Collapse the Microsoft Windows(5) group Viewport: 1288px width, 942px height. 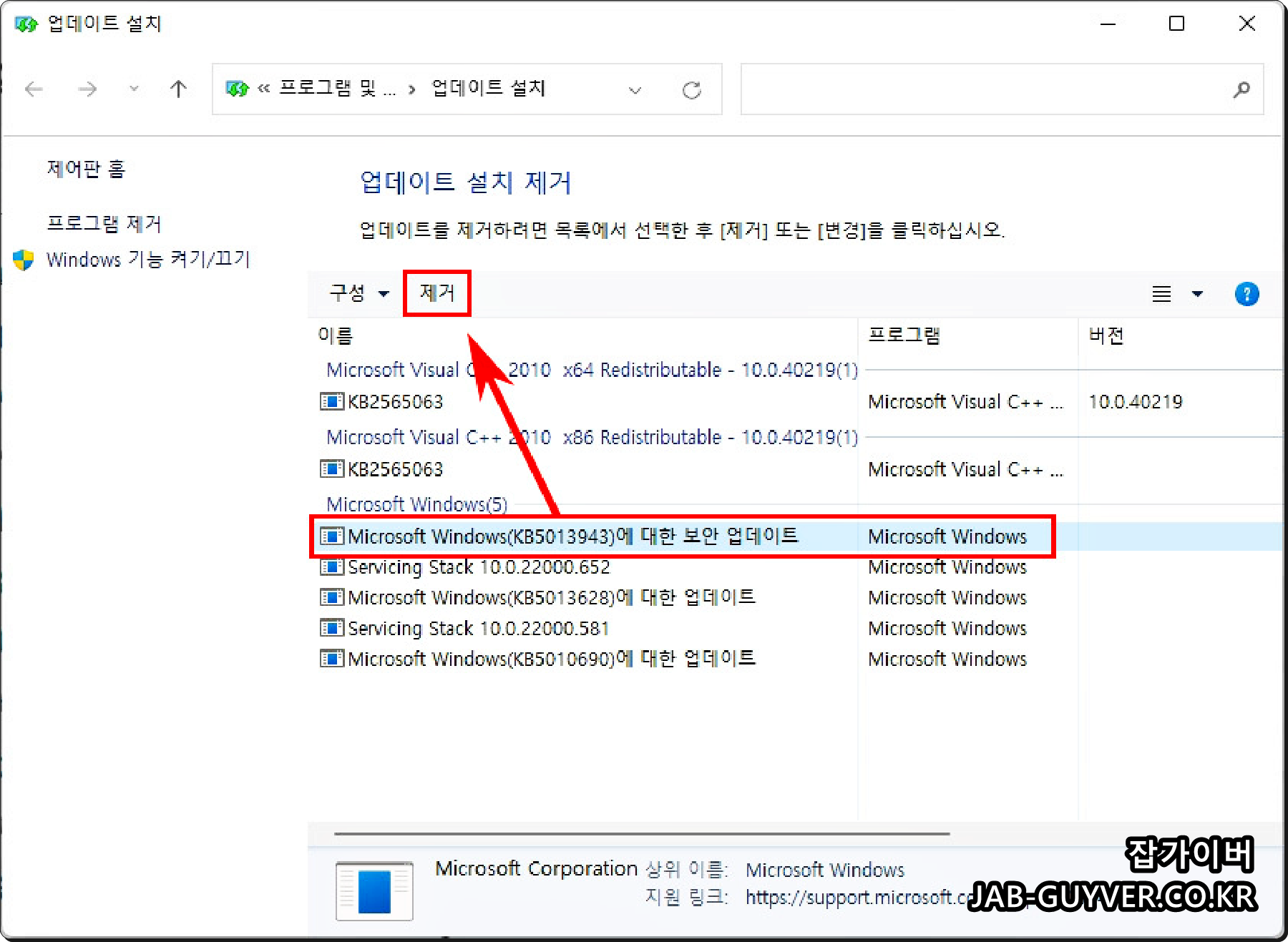[x=417, y=504]
